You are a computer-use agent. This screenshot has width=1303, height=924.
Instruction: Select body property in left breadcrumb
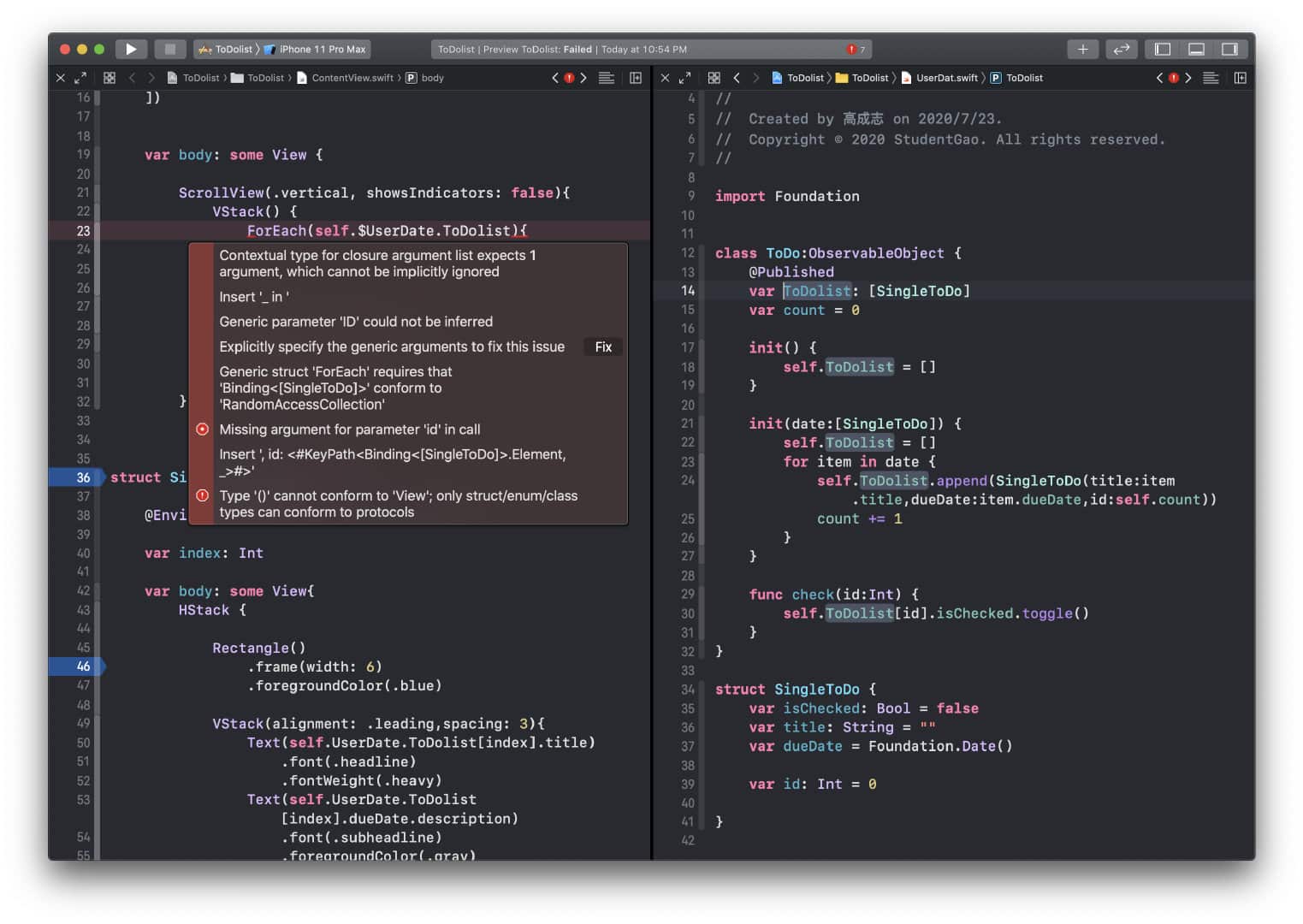click(424, 78)
